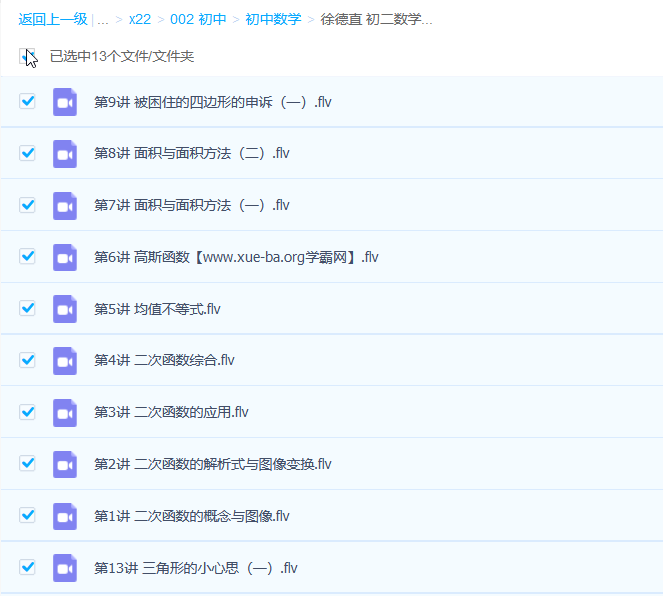Click video file icon for 第4讲 二次函数综合
Viewport: 663px width, 596px height.
(x=65, y=361)
